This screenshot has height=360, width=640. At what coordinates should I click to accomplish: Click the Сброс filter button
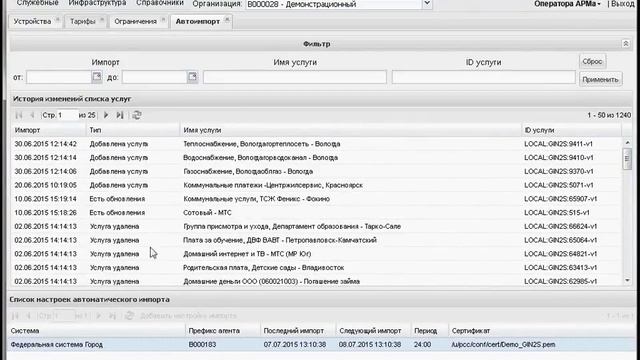point(592,61)
